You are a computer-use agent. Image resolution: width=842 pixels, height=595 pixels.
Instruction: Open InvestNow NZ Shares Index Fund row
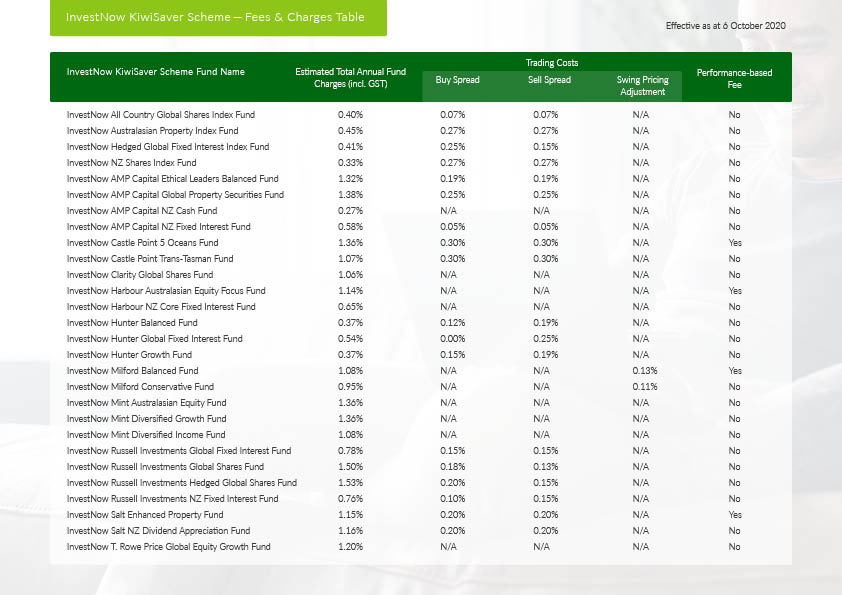pyautogui.click(x=131, y=163)
